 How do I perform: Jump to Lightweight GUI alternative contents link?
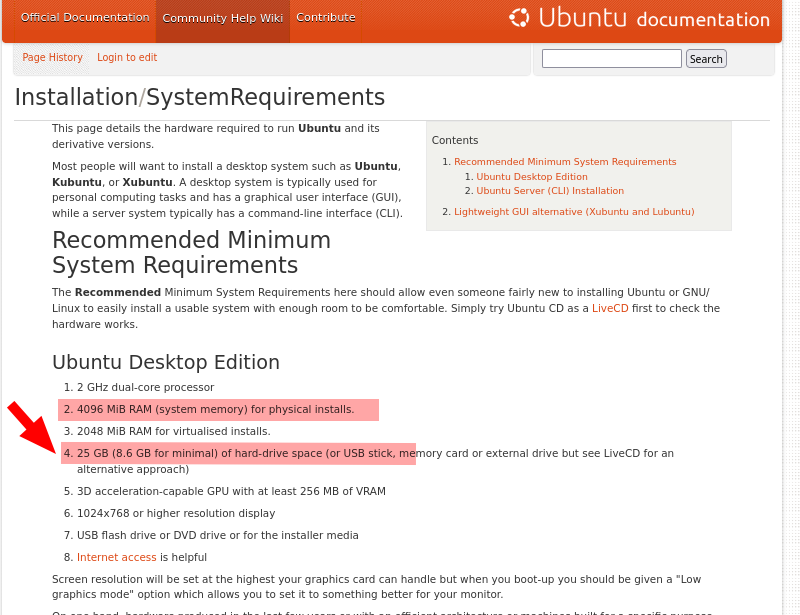573,212
